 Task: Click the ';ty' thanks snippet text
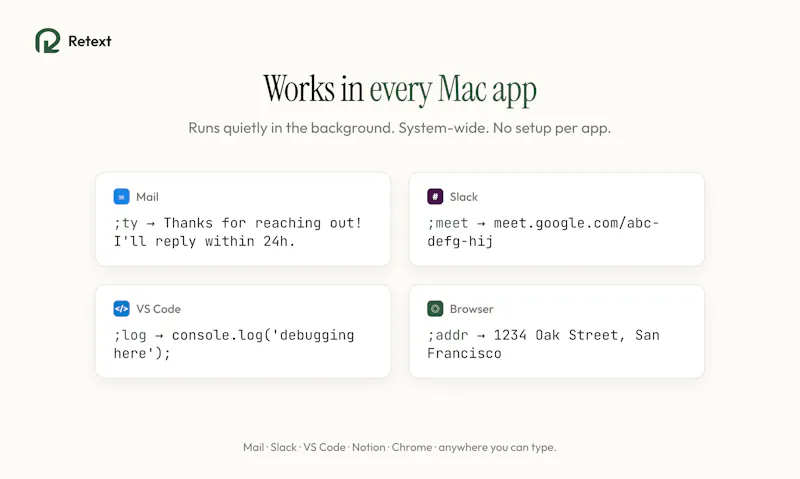[x=238, y=232]
